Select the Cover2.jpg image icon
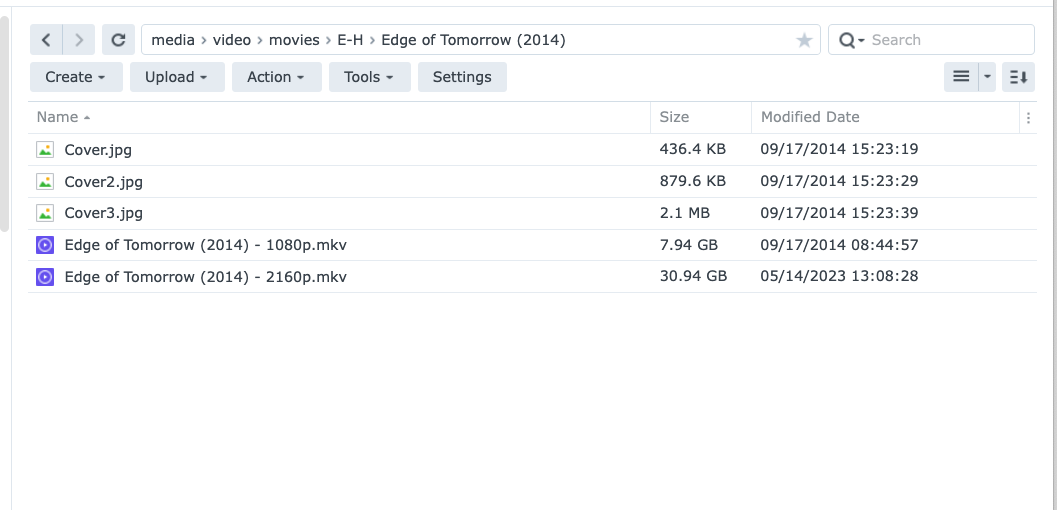1057x510 pixels. 45,181
